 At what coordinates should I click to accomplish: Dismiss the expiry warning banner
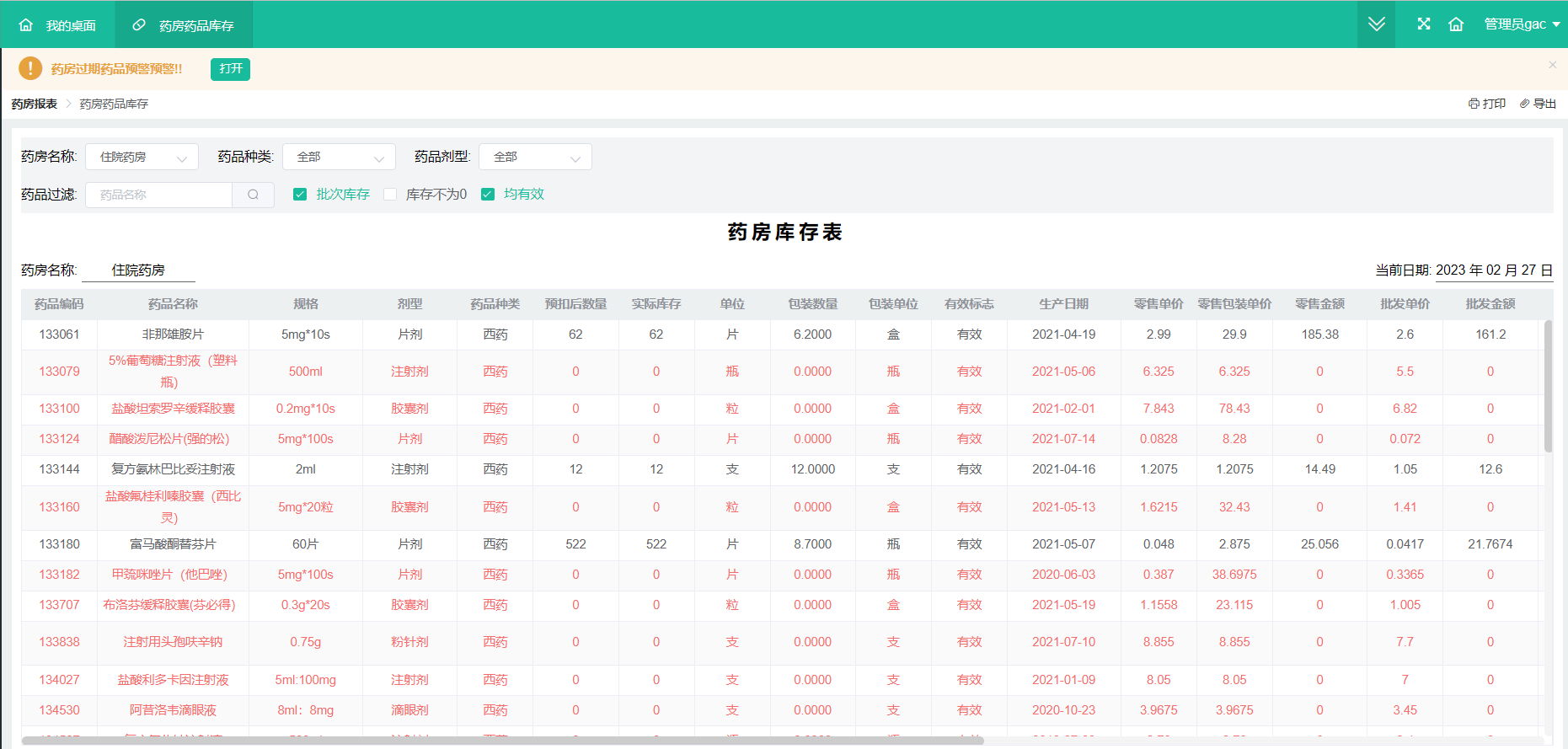click(x=1552, y=65)
